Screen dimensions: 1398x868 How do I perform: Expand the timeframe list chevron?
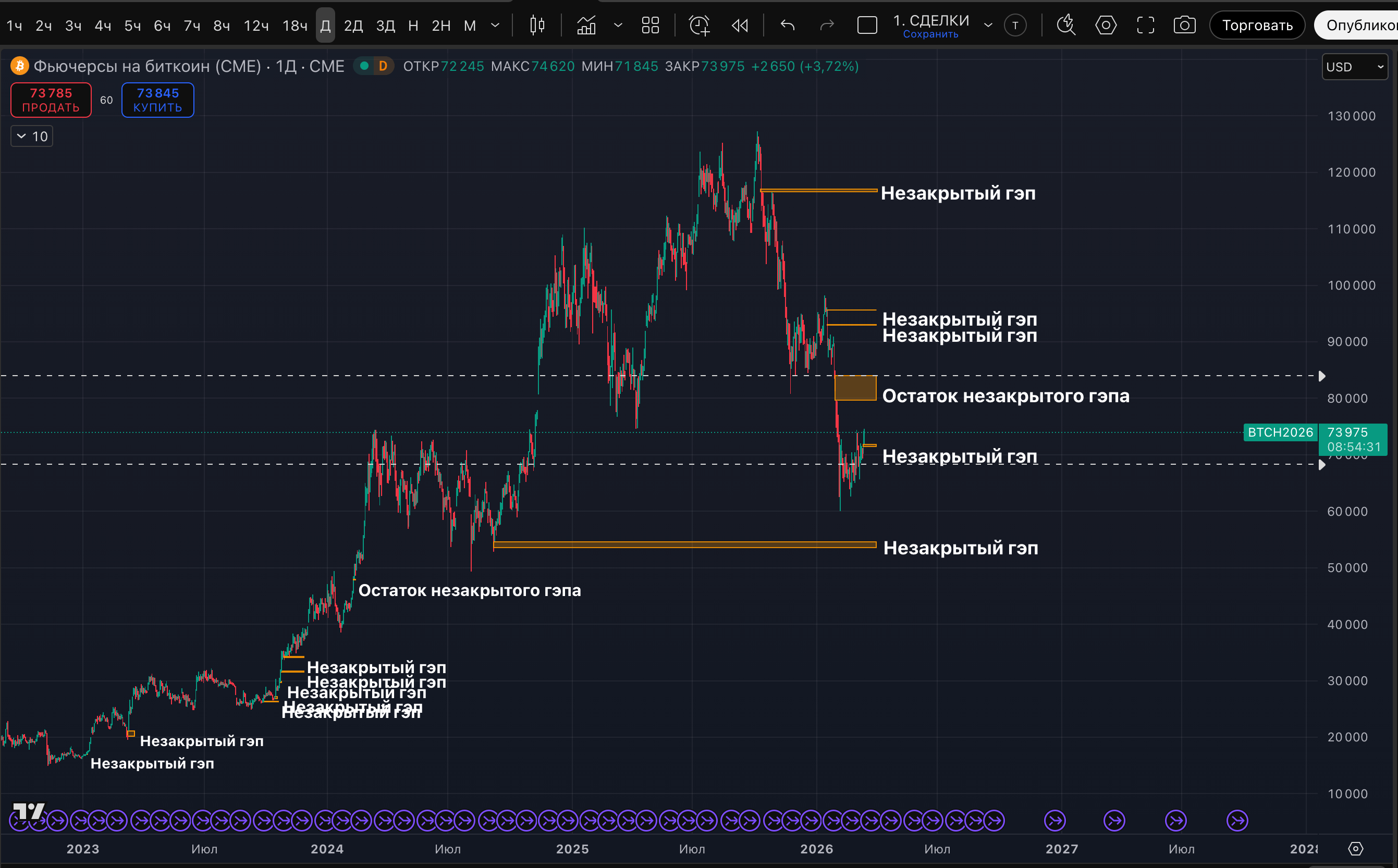pos(495,25)
